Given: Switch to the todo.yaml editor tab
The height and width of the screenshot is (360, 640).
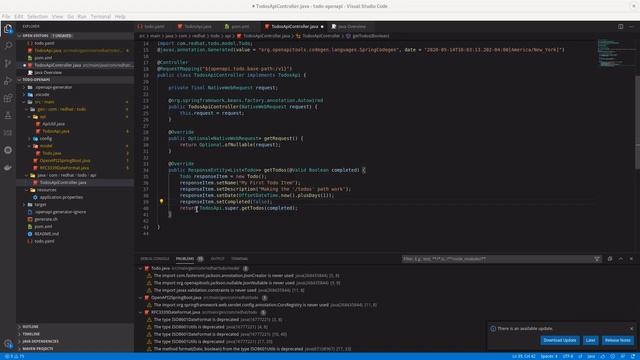Looking at the screenshot, I should [153, 27].
